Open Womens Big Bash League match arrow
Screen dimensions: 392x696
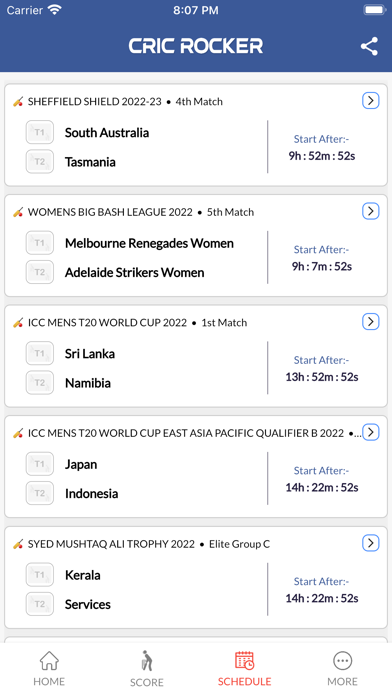(x=371, y=211)
